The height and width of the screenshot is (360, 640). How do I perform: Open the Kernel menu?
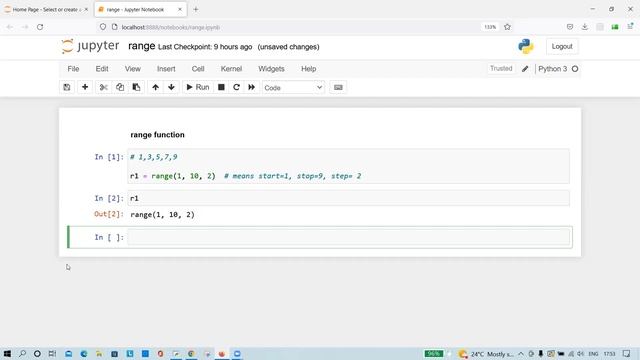click(x=231, y=69)
